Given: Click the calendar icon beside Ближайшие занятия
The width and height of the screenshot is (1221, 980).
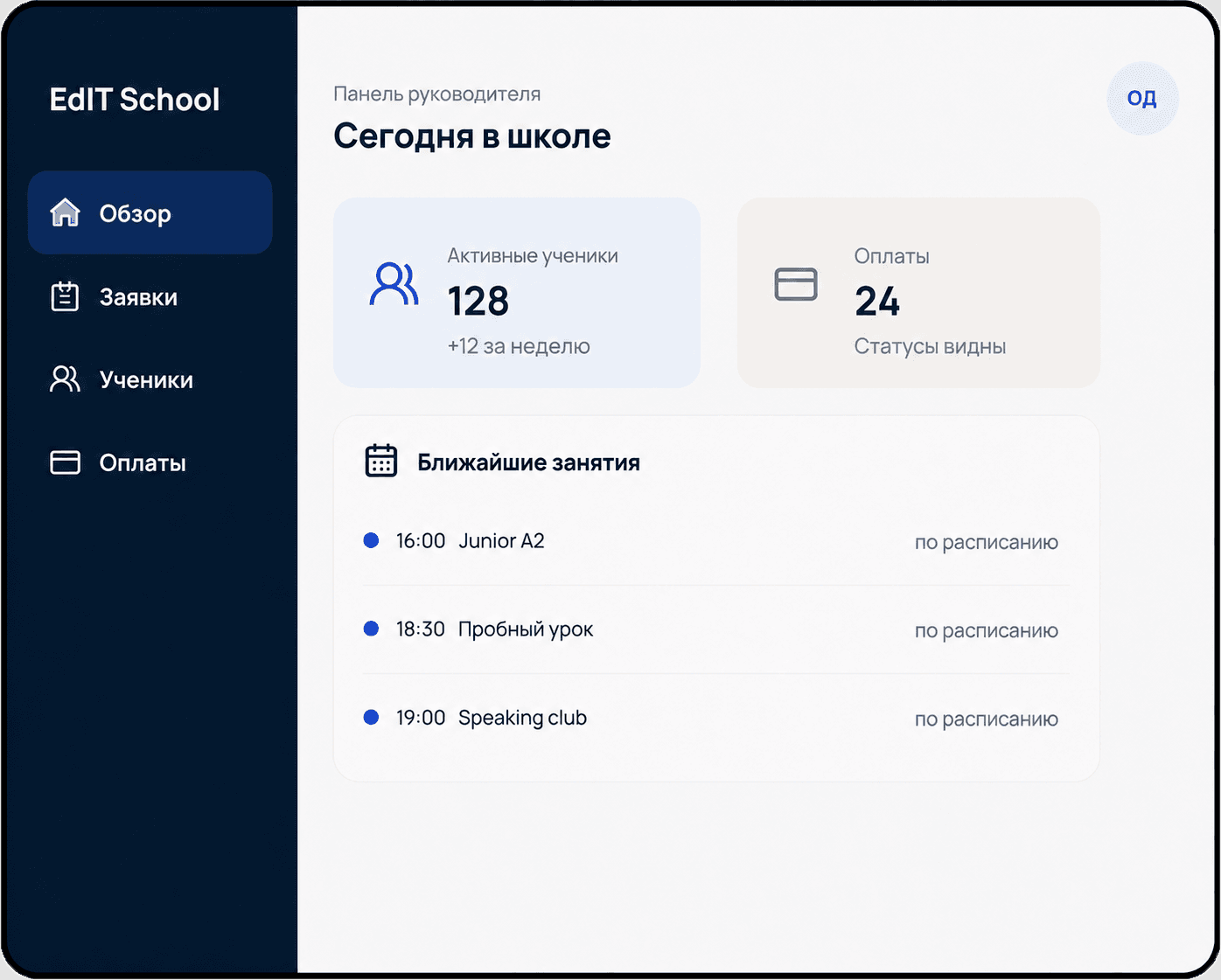Looking at the screenshot, I should [x=380, y=461].
